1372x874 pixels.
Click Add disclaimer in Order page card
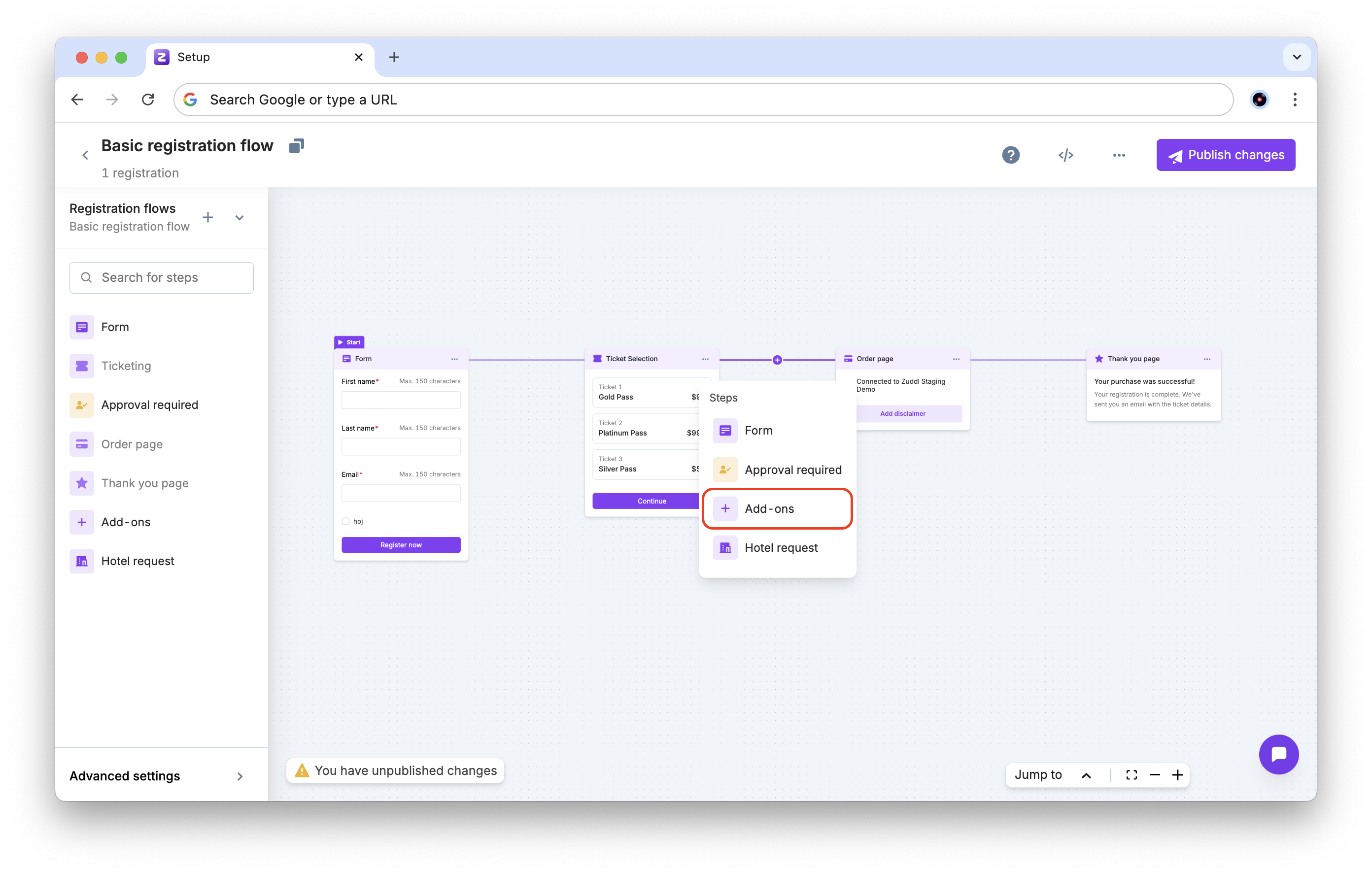(902, 414)
